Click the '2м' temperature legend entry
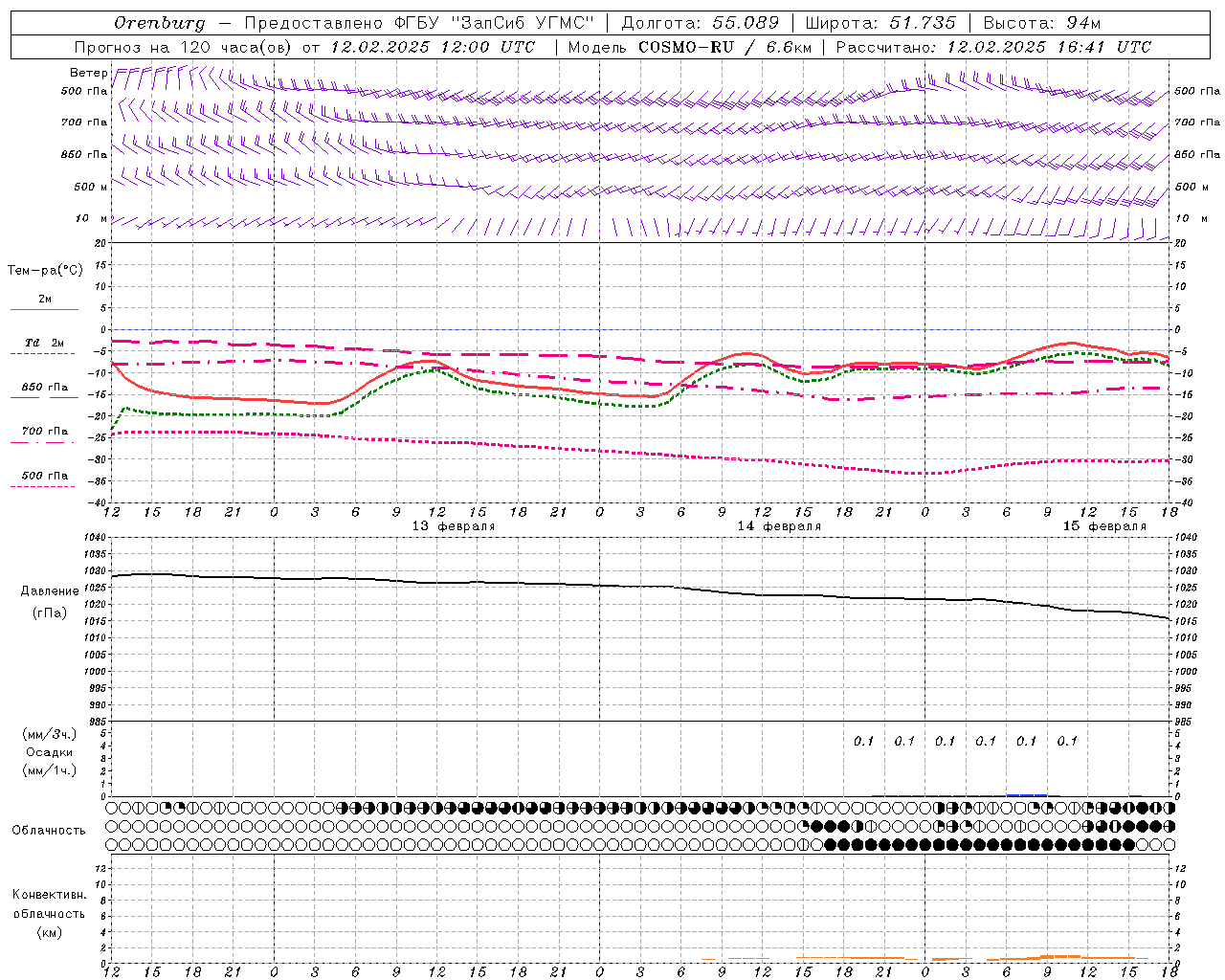 pyautogui.click(x=45, y=299)
